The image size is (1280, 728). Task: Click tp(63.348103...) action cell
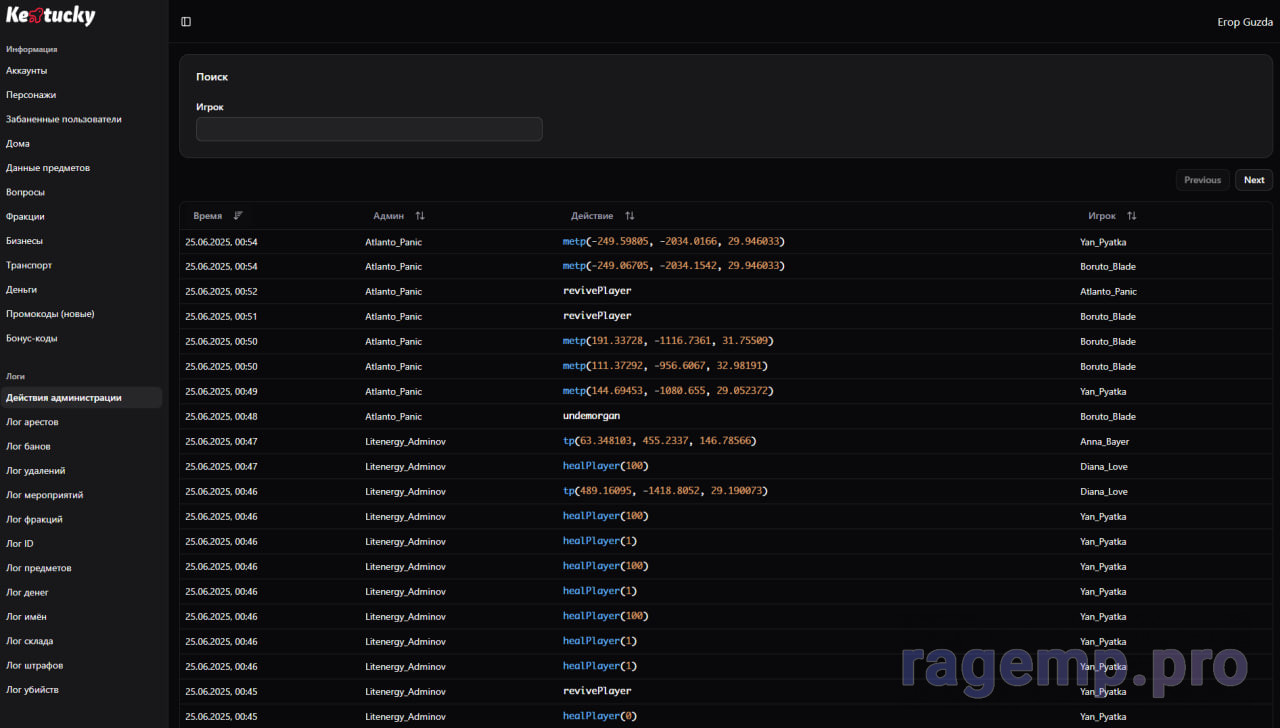[x=660, y=441]
